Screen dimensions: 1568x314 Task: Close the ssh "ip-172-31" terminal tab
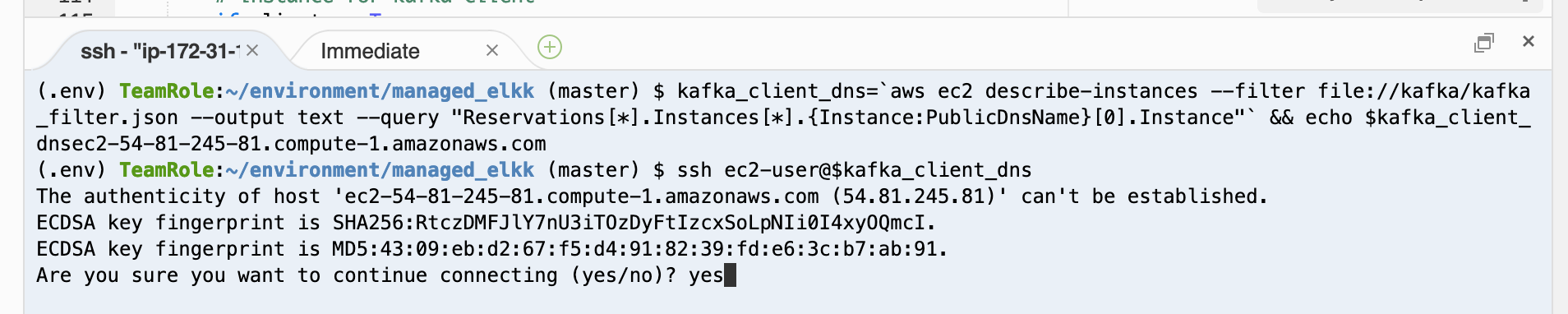pyautogui.click(x=252, y=50)
